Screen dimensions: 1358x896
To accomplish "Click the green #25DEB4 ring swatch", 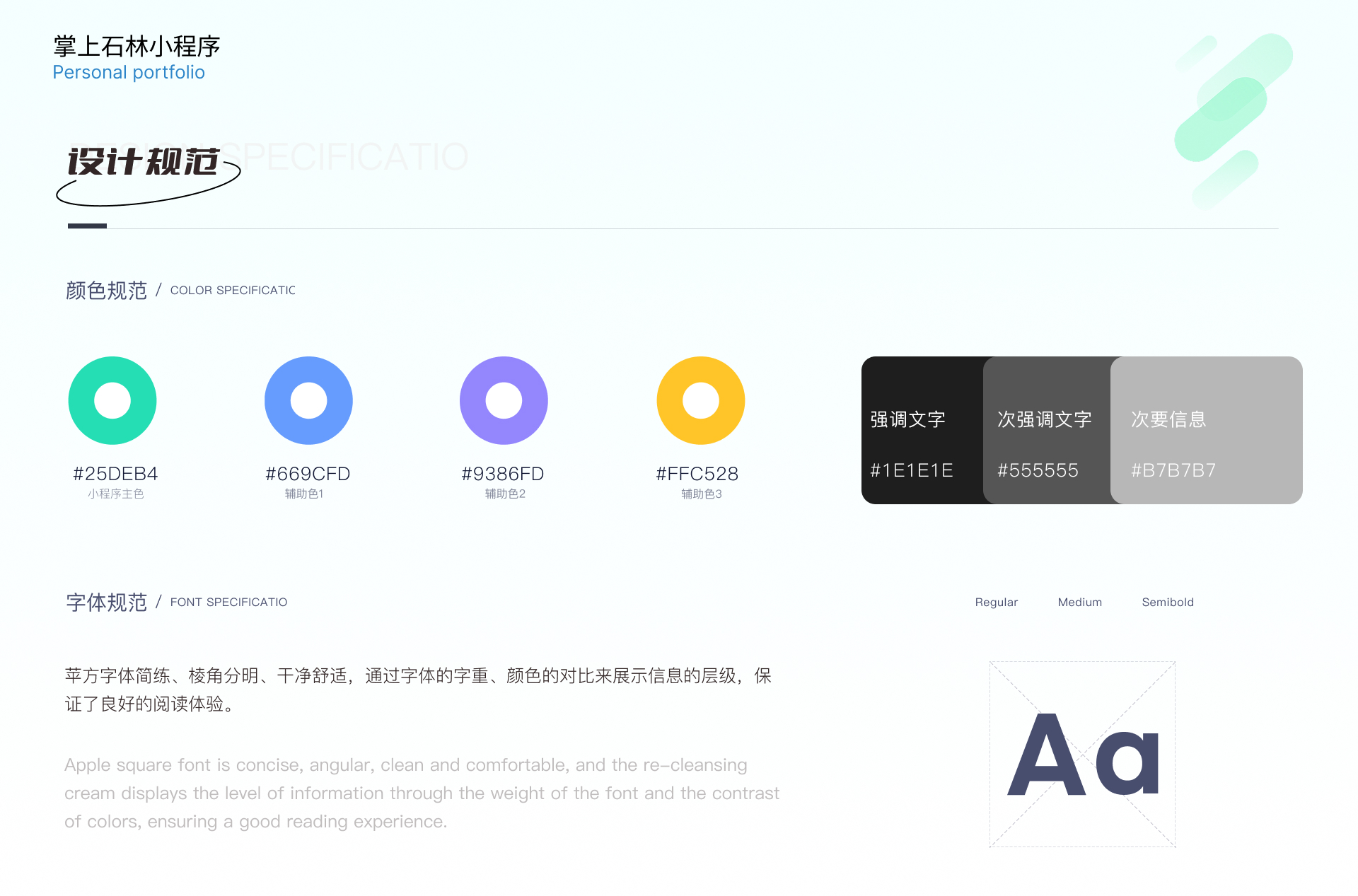I will (112, 400).
